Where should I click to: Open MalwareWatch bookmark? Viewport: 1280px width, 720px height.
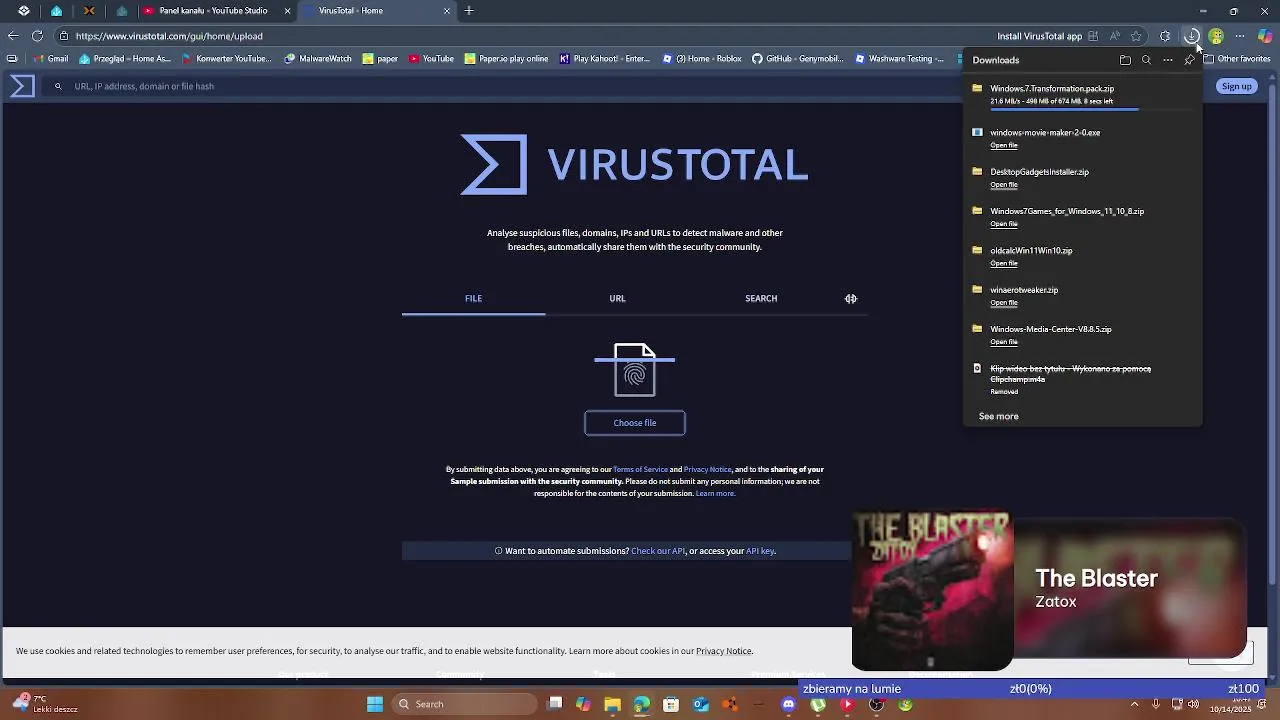[x=319, y=59]
